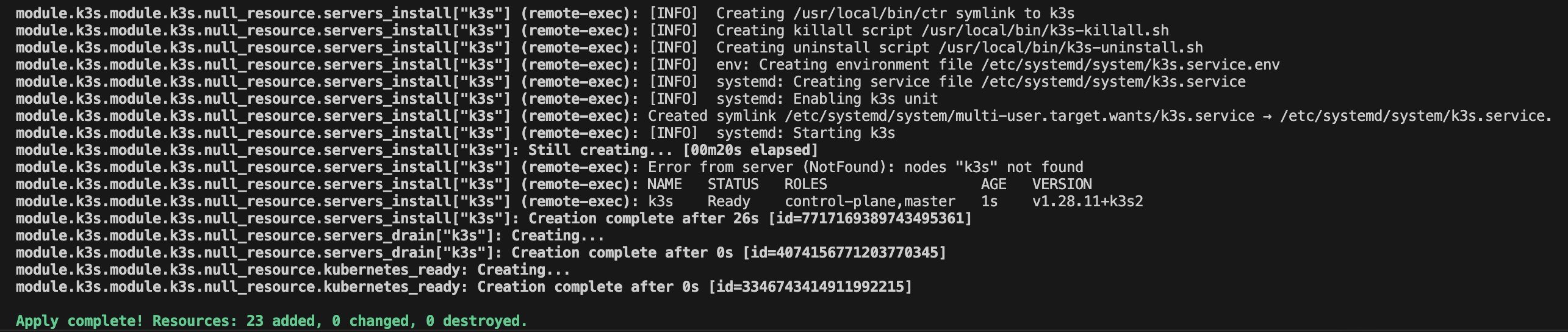Viewport: 1568px width, 332px height.
Task: Click the 'NAME' column header
Action: click(665, 184)
